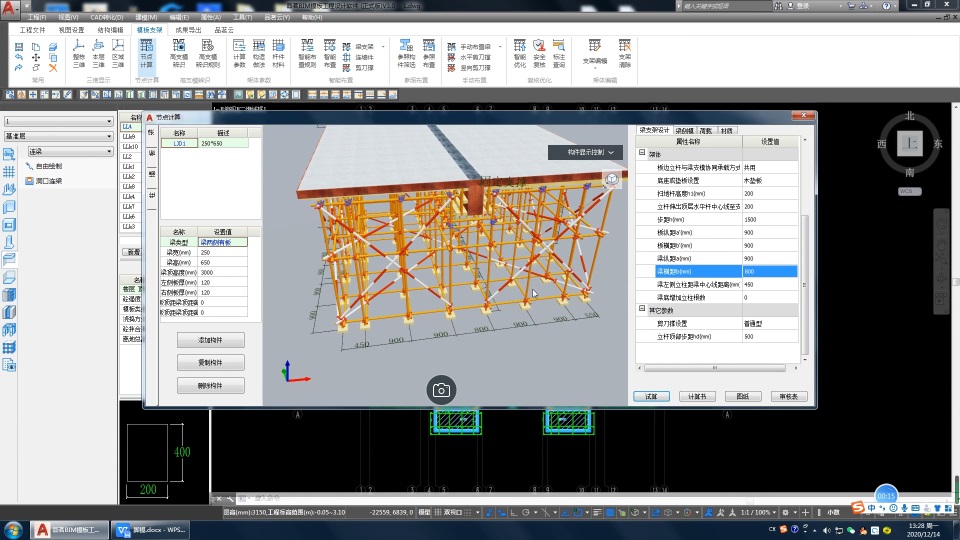Switch to the 成果导出 ribbon tab
The width and height of the screenshot is (960, 540).
pyautogui.click(x=188, y=29)
